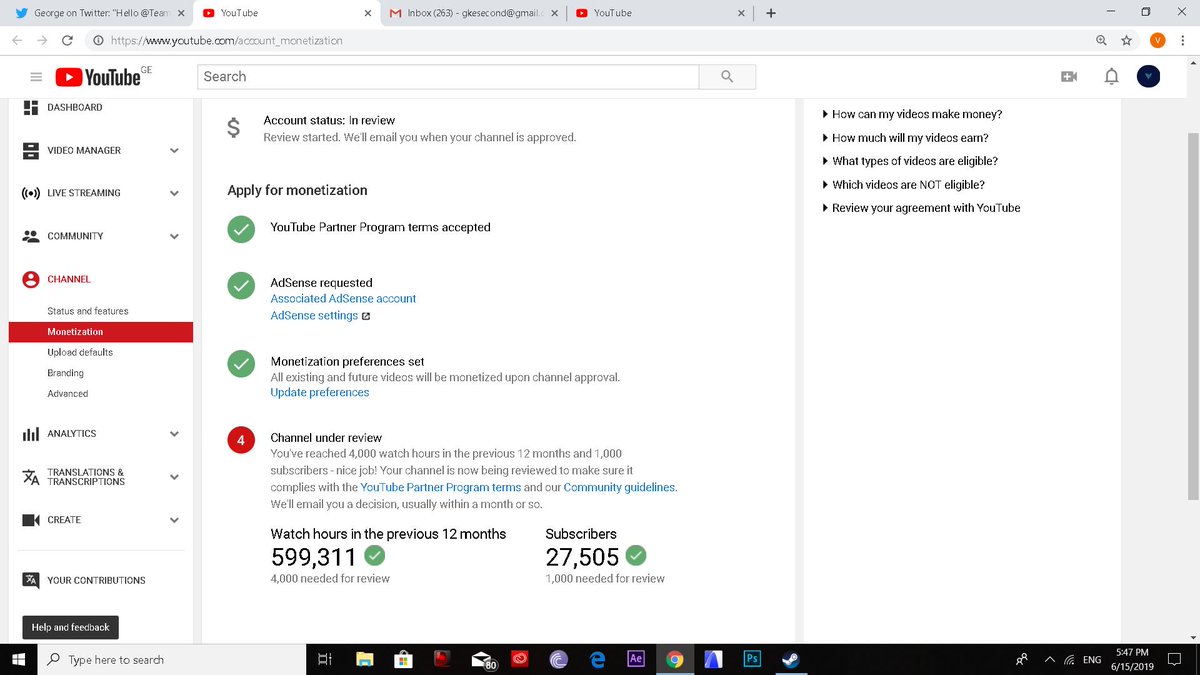
Task: Open the YouTube Partner Program terms link
Action: pyautogui.click(x=440, y=487)
